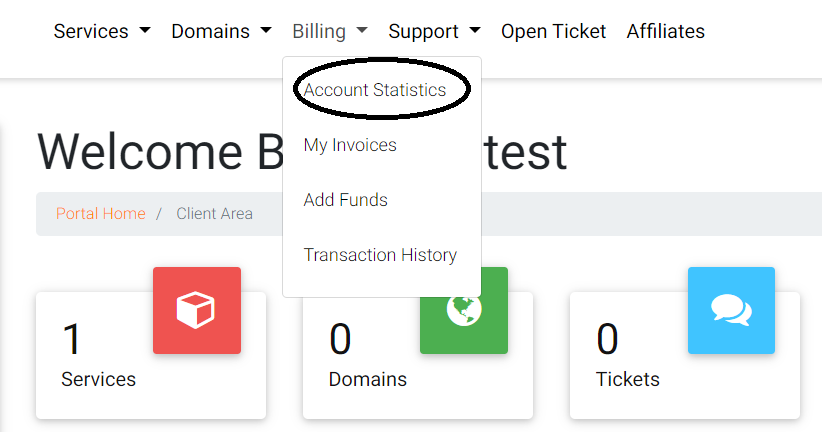Viewport: 822px width, 432px height.
Task: Go to the Affiliates page
Action: click(666, 31)
